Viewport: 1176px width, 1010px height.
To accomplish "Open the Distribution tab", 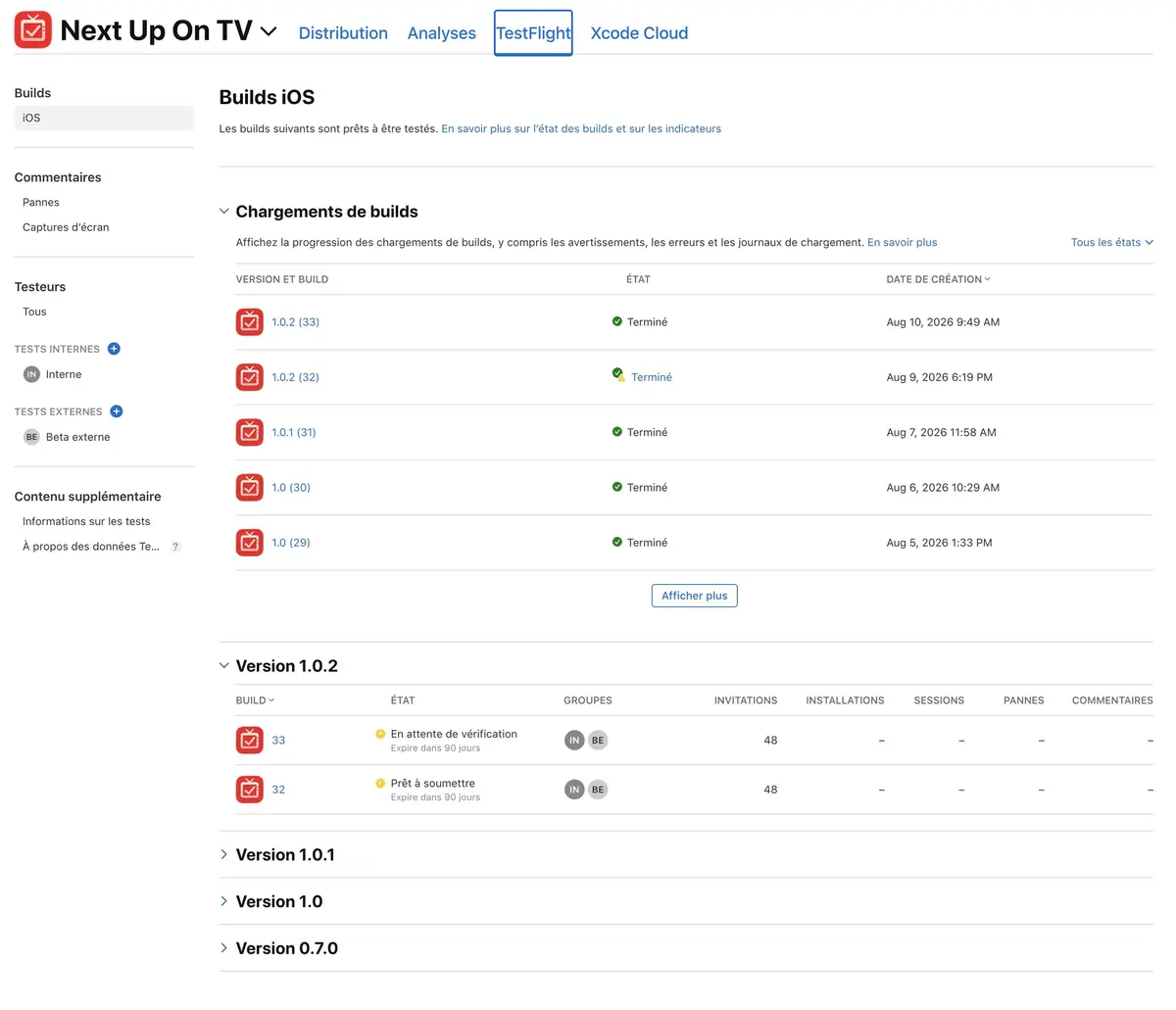I will [343, 32].
